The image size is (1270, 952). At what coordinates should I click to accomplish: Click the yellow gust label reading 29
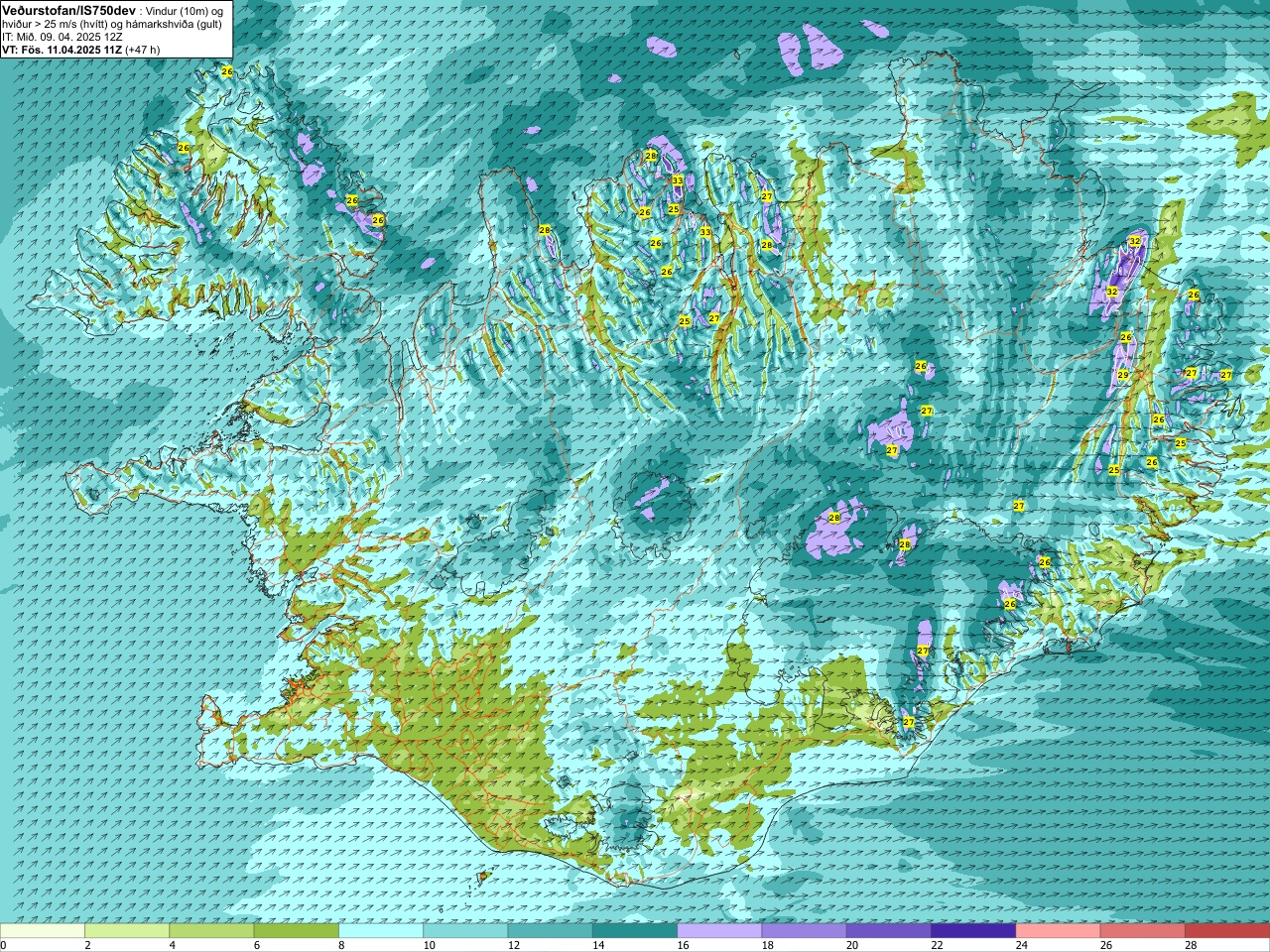click(1123, 375)
